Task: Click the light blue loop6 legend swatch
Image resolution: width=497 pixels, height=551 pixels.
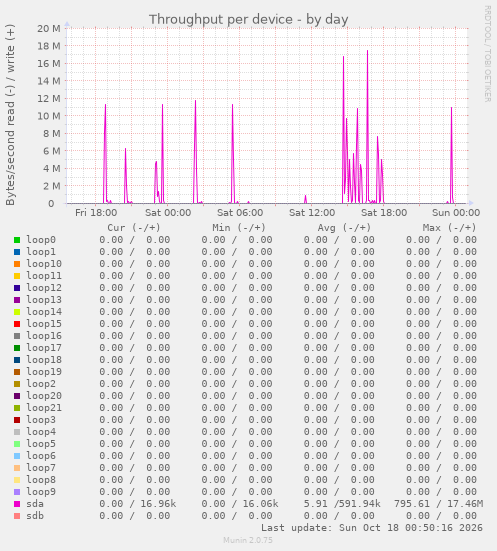Action: coord(17,456)
